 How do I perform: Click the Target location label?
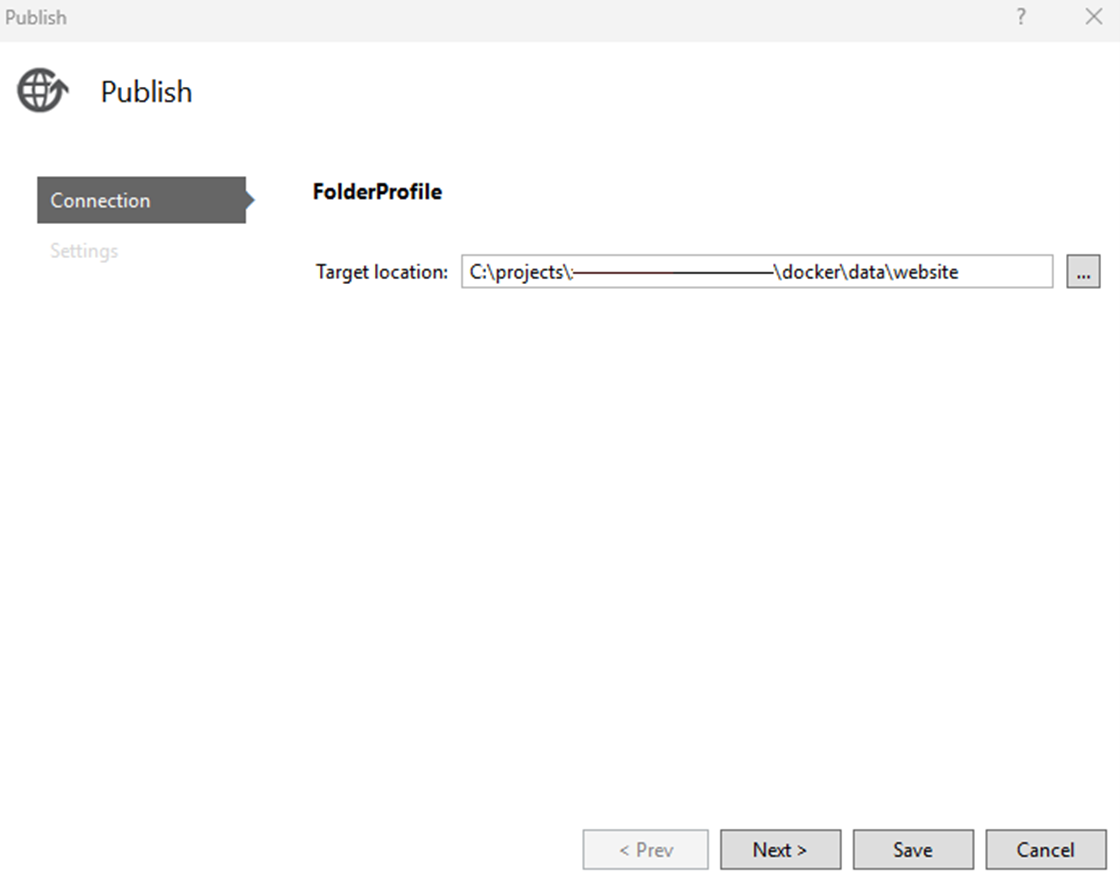coord(379,271)
